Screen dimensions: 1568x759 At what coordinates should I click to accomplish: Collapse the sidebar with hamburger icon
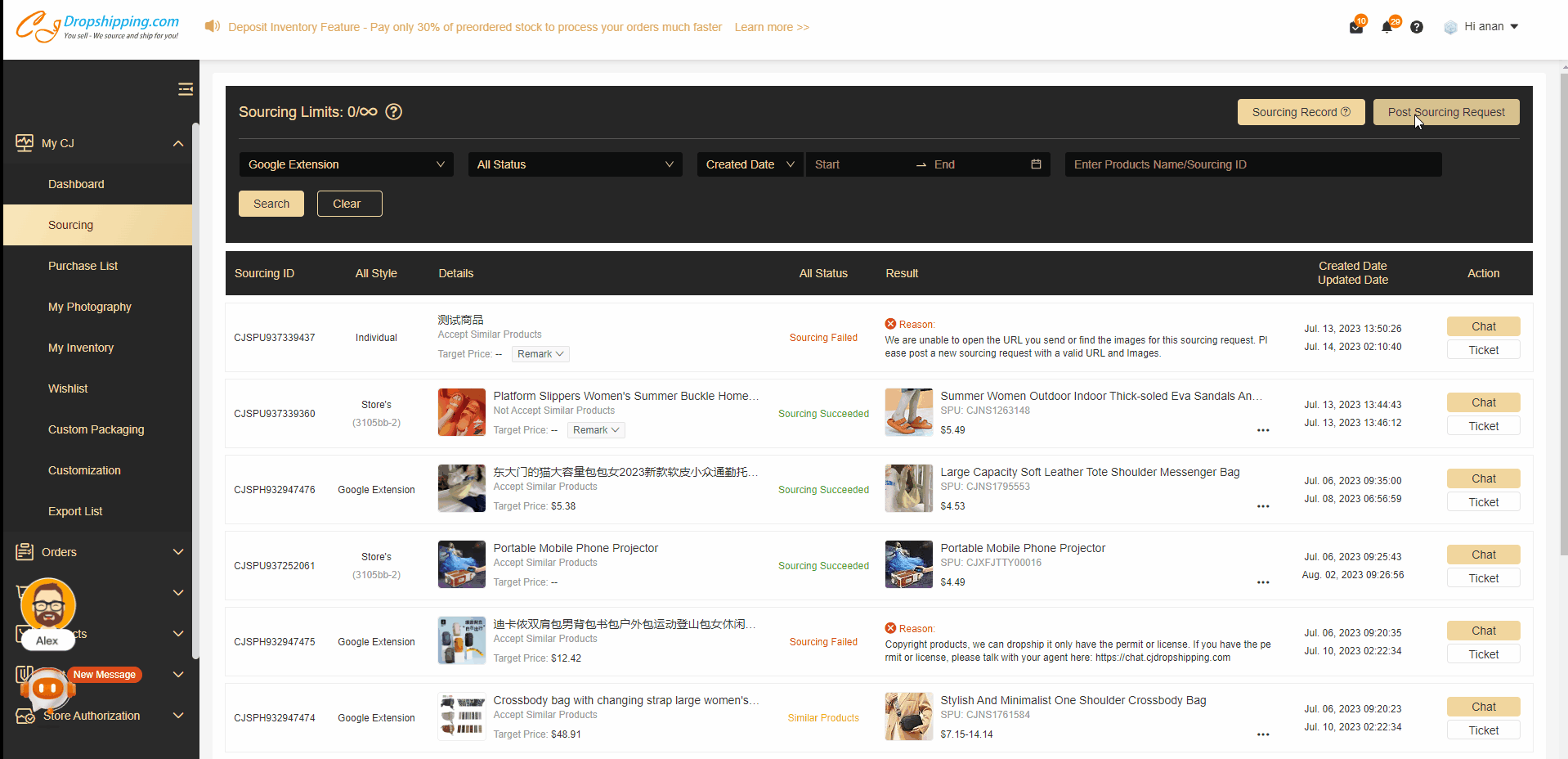(186, 89)
